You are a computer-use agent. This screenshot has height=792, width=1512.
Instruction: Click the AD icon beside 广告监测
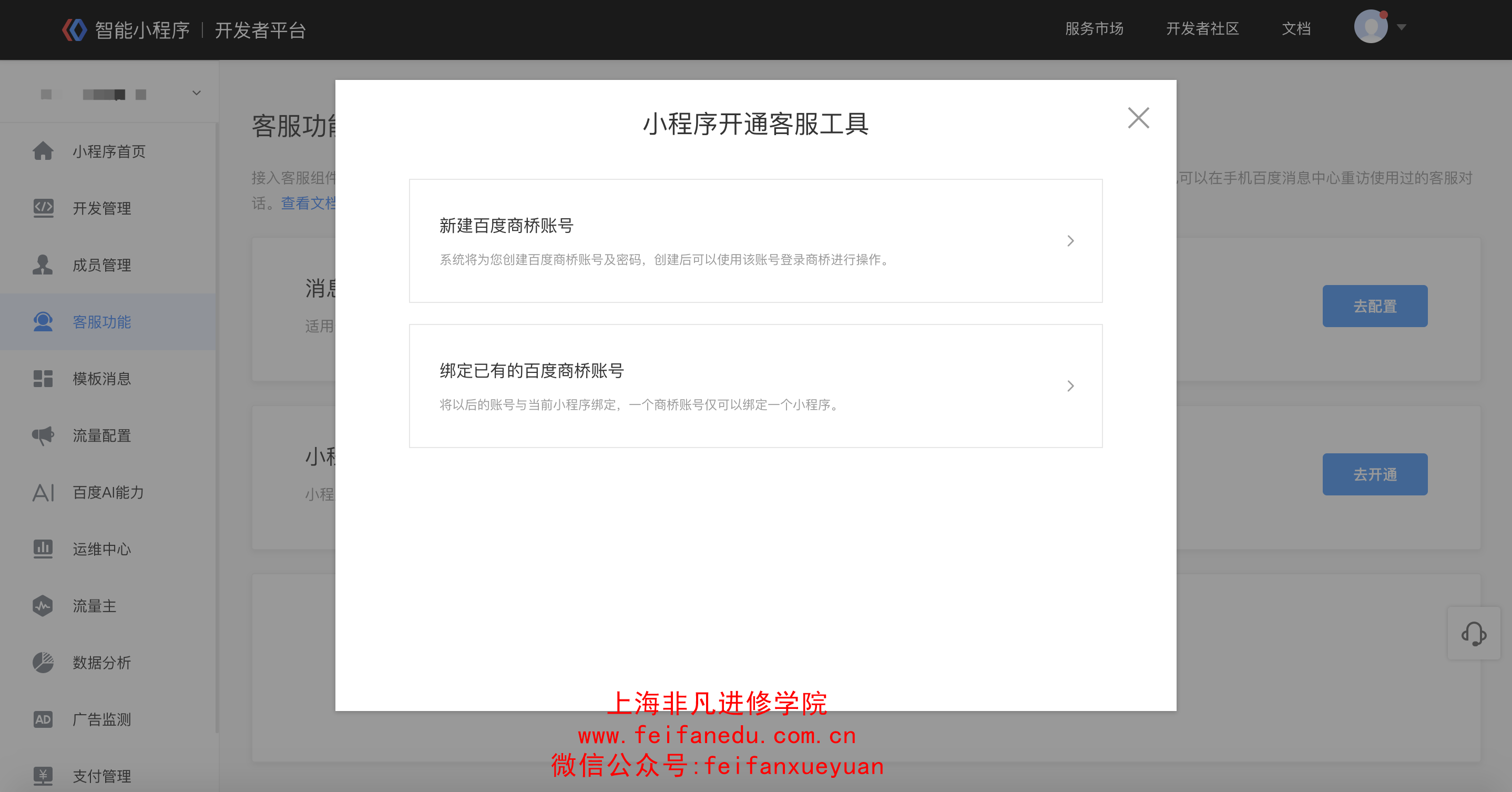point(43,719)
